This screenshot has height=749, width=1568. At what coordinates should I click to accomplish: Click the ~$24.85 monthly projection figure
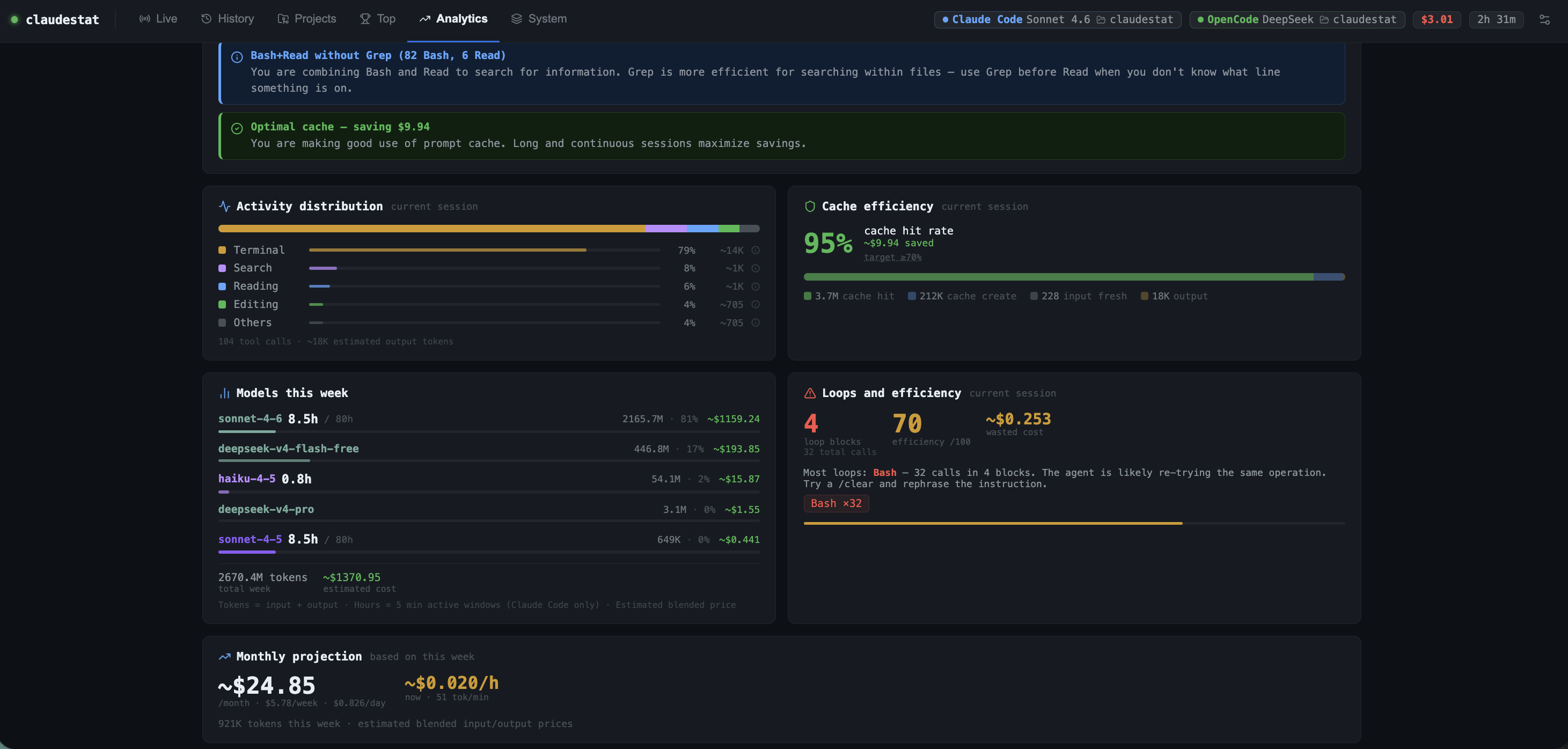267,686
